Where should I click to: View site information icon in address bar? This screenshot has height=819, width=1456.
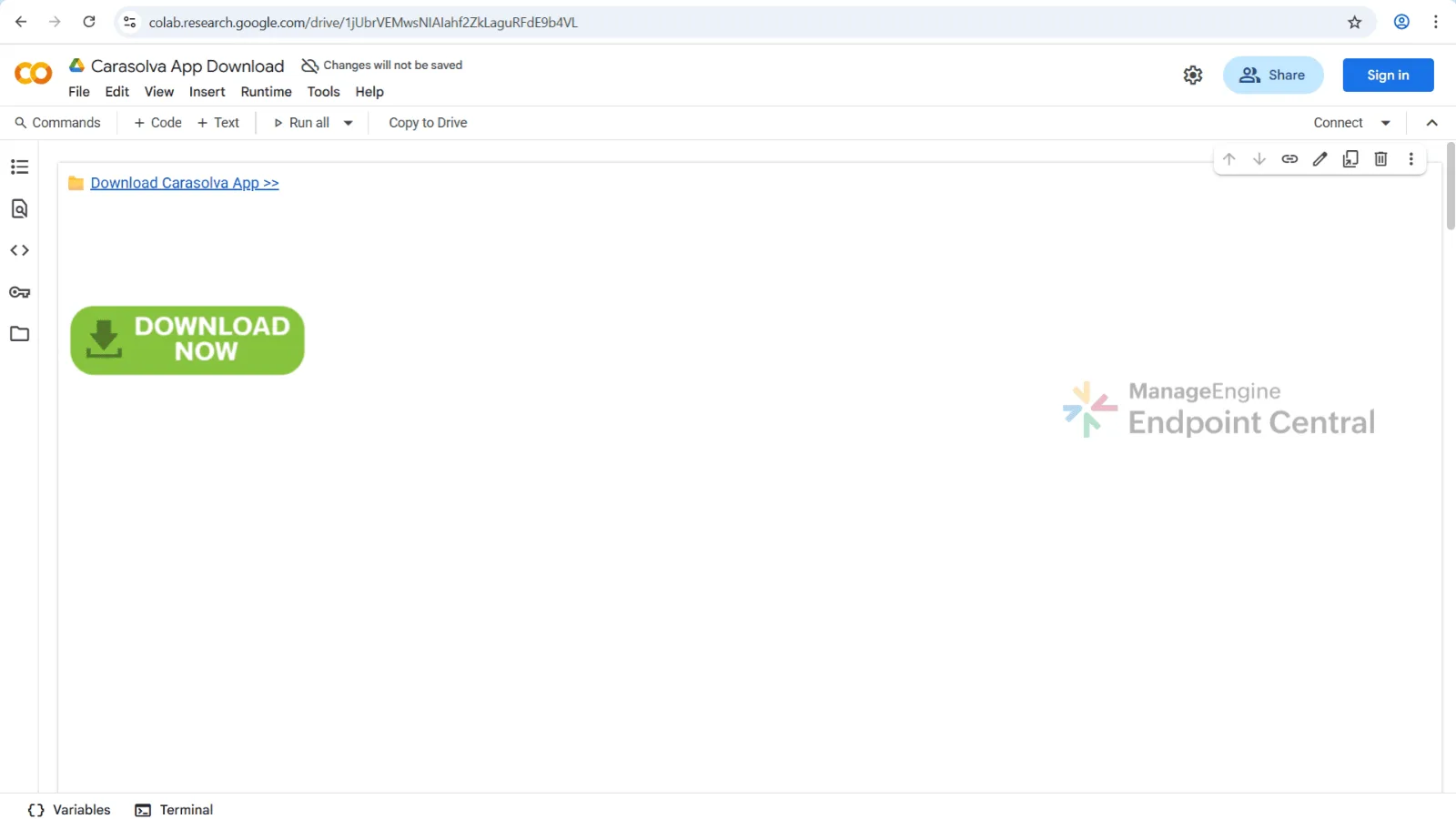pos(130,22)
